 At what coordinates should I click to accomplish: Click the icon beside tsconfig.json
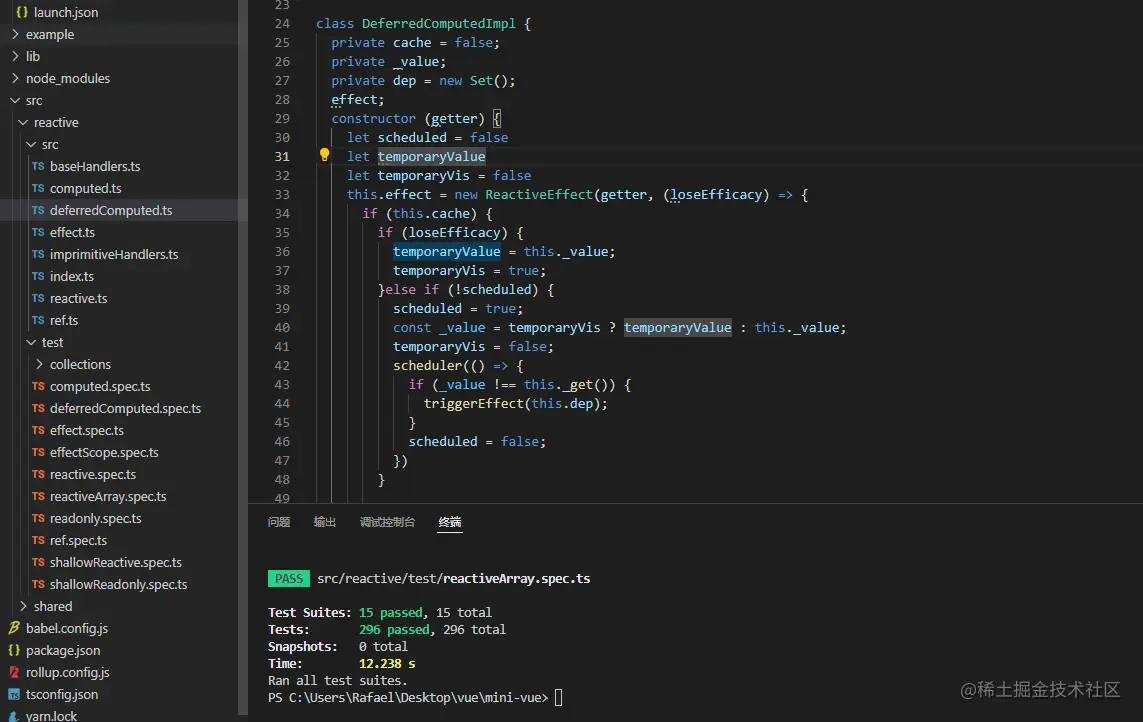(14, 694)
